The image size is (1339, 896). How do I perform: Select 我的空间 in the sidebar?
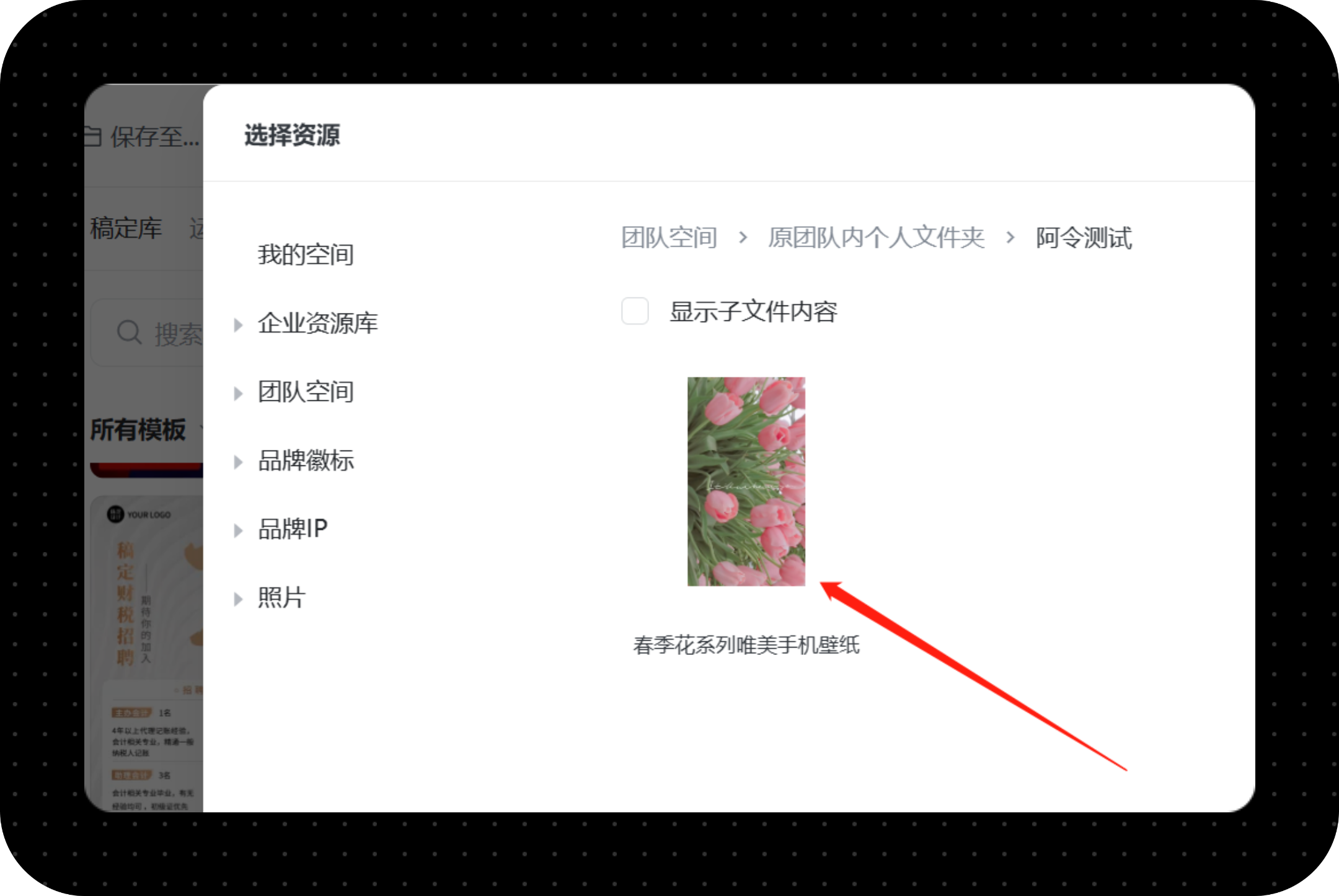coord(306,255)
